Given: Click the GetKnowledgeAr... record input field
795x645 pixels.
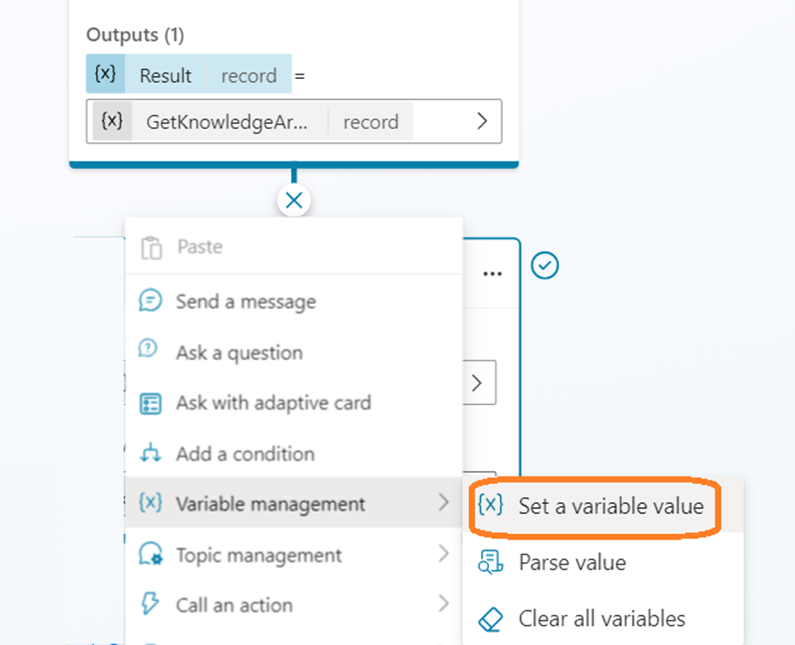Looking at the screenshot, I should [270, 122].
